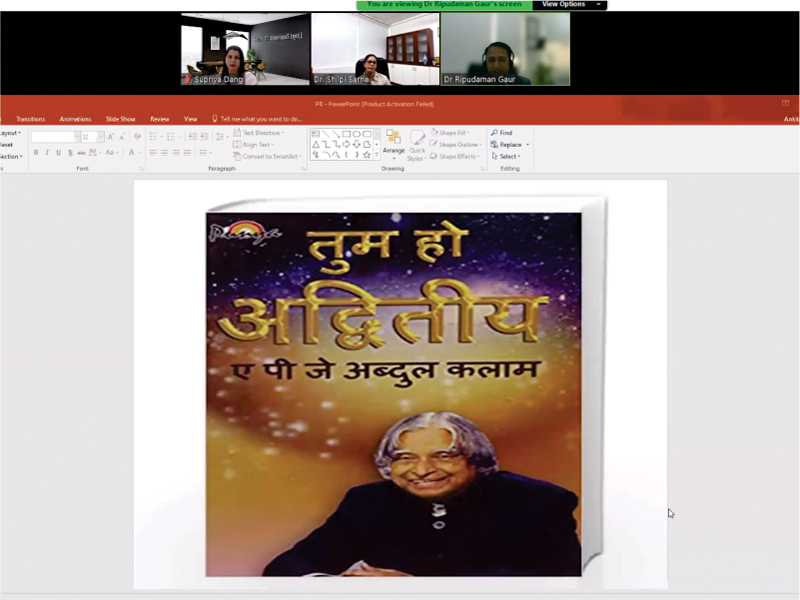The width and height of the screenshot is (800, 600).
Task: Toggle Text Shadow in Font group
Action: pos(70,153)
